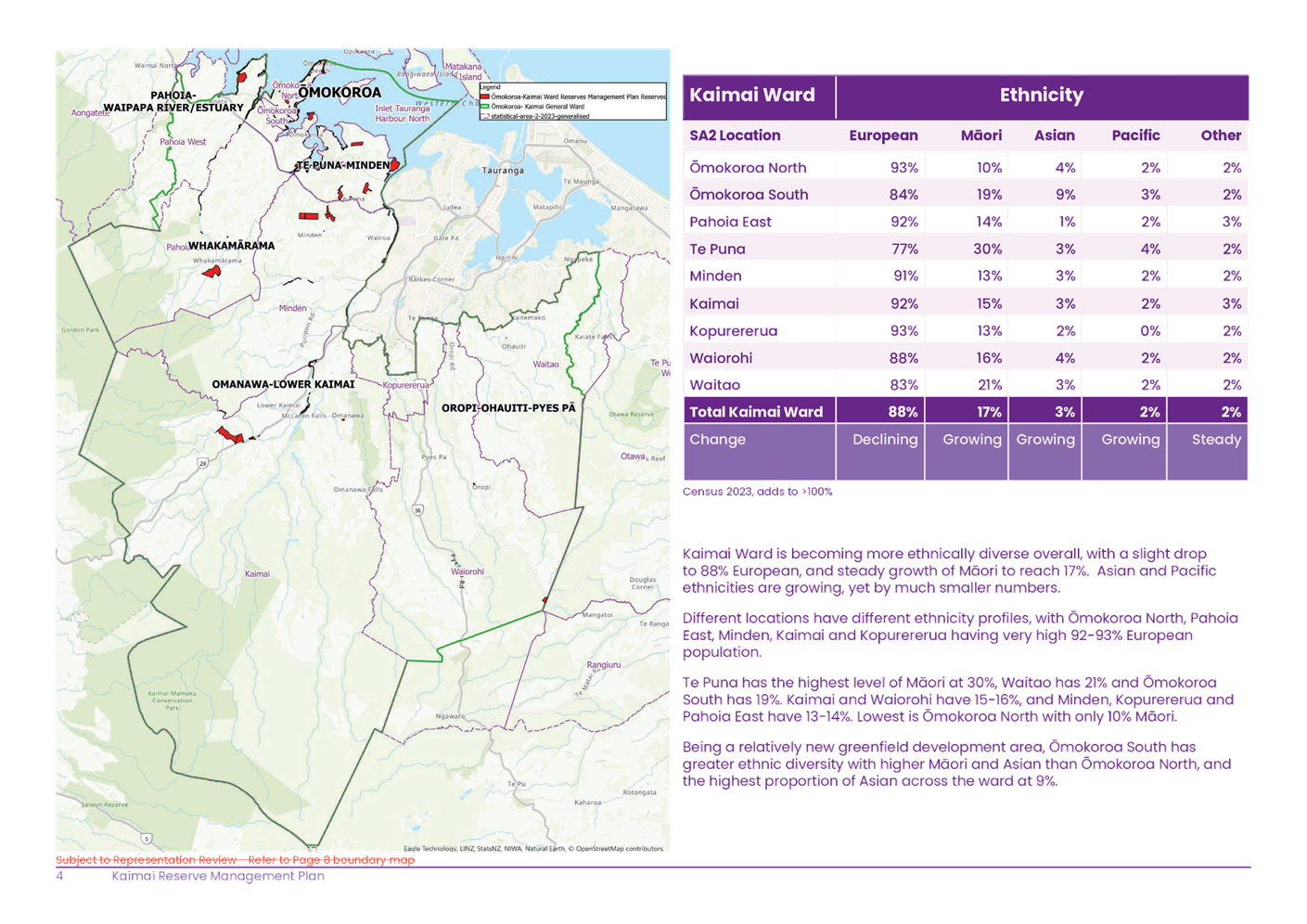This screenshot has height=924, width=1307.
Task: Toggle the Ōmokoroa-Kaimai General Ward layer
Action: [x=536, y=105]
